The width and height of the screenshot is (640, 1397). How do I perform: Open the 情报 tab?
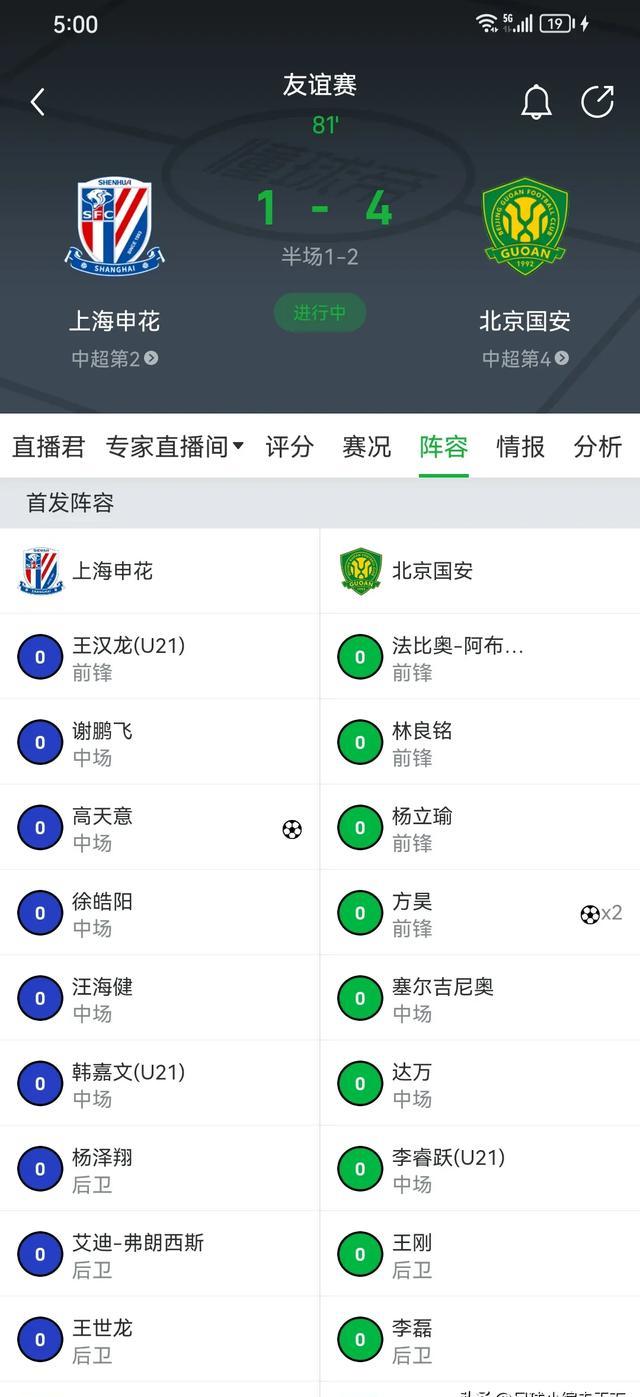tap(520, 447)
